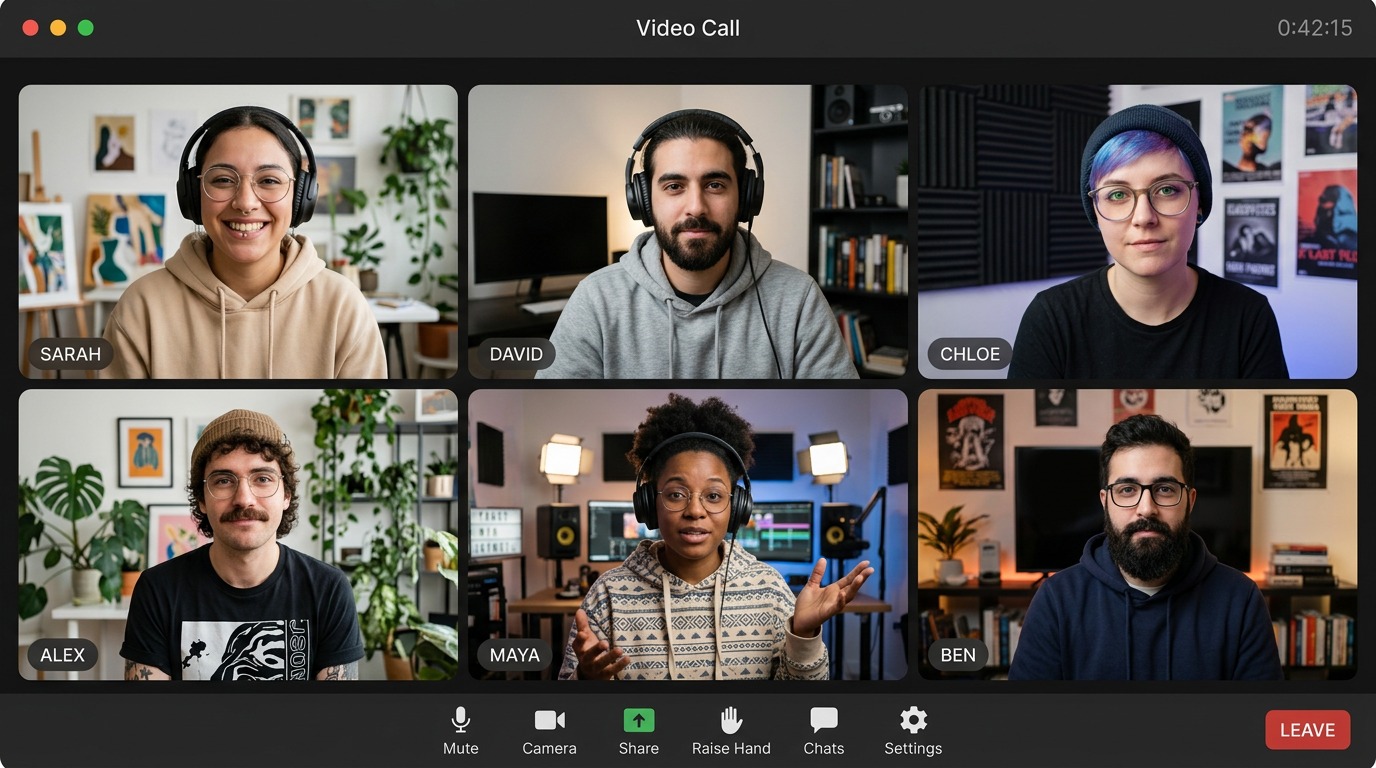The width and height of the screenshot is (1376, 768).
Task: Click the BEN name label
Action: pyautogui.click(x=958, y=655)
